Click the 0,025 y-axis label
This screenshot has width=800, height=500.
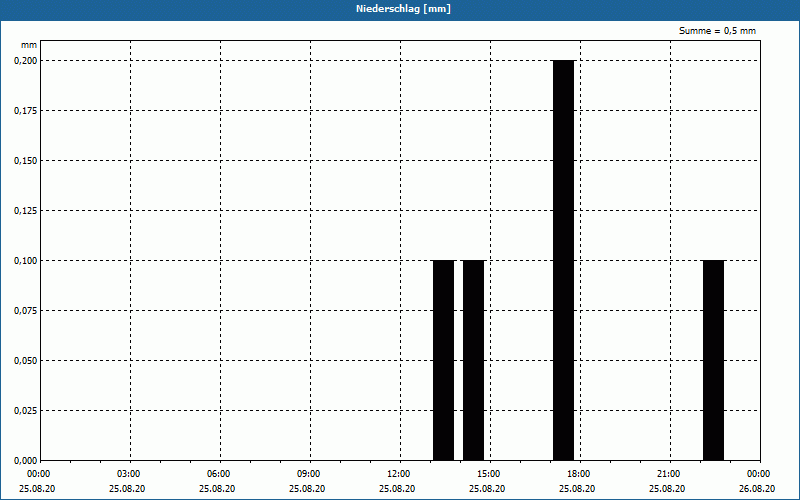tap(26, 411)
